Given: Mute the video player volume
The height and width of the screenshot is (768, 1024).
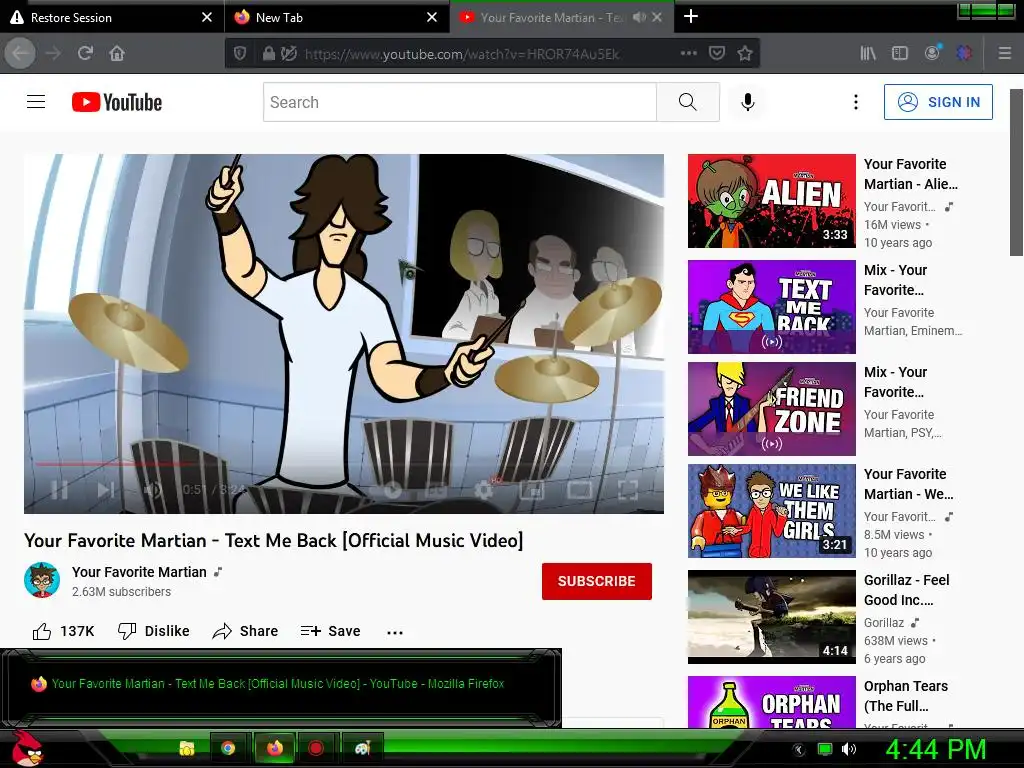Looking at the screenshot, I should [153, 489].
